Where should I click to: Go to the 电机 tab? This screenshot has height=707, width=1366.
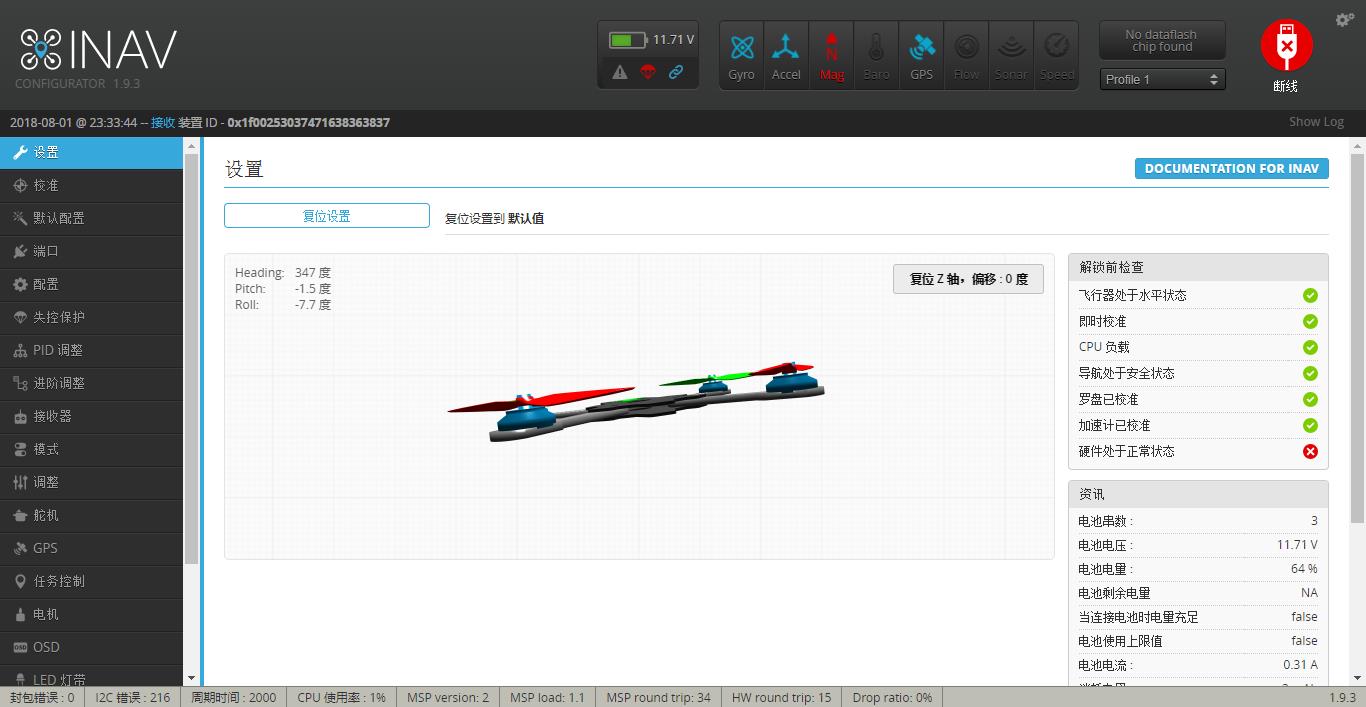pyautogui.click(x=92, y=614)
